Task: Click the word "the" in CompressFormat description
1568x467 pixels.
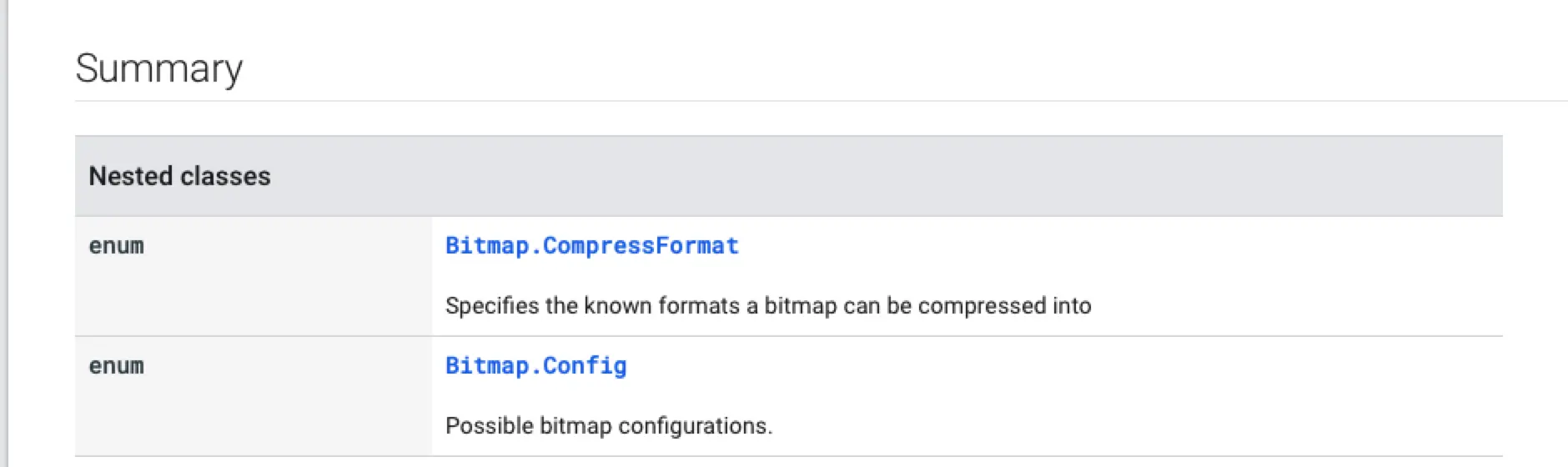Action: [561, 306]
